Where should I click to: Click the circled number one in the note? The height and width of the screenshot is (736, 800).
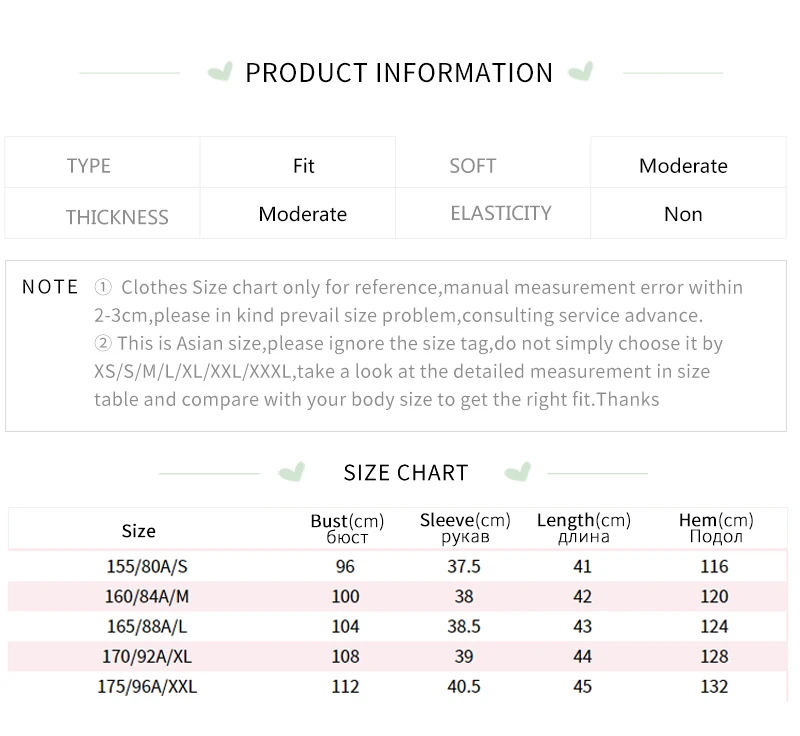click(x=103, y=288)
